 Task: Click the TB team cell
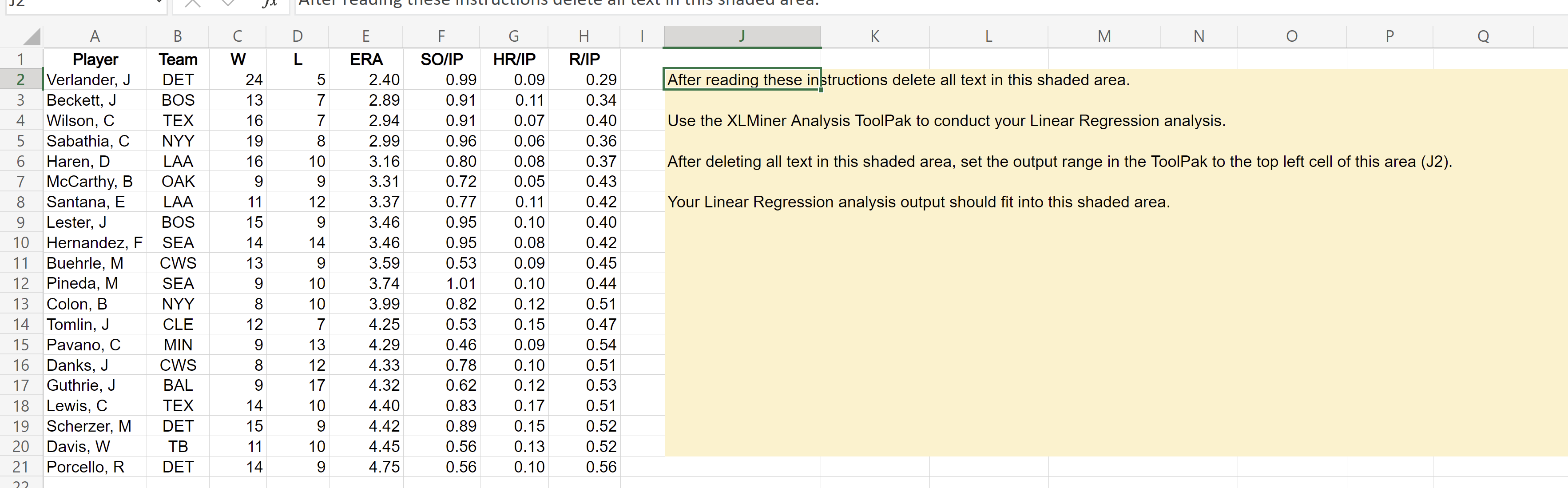(178, 447)
